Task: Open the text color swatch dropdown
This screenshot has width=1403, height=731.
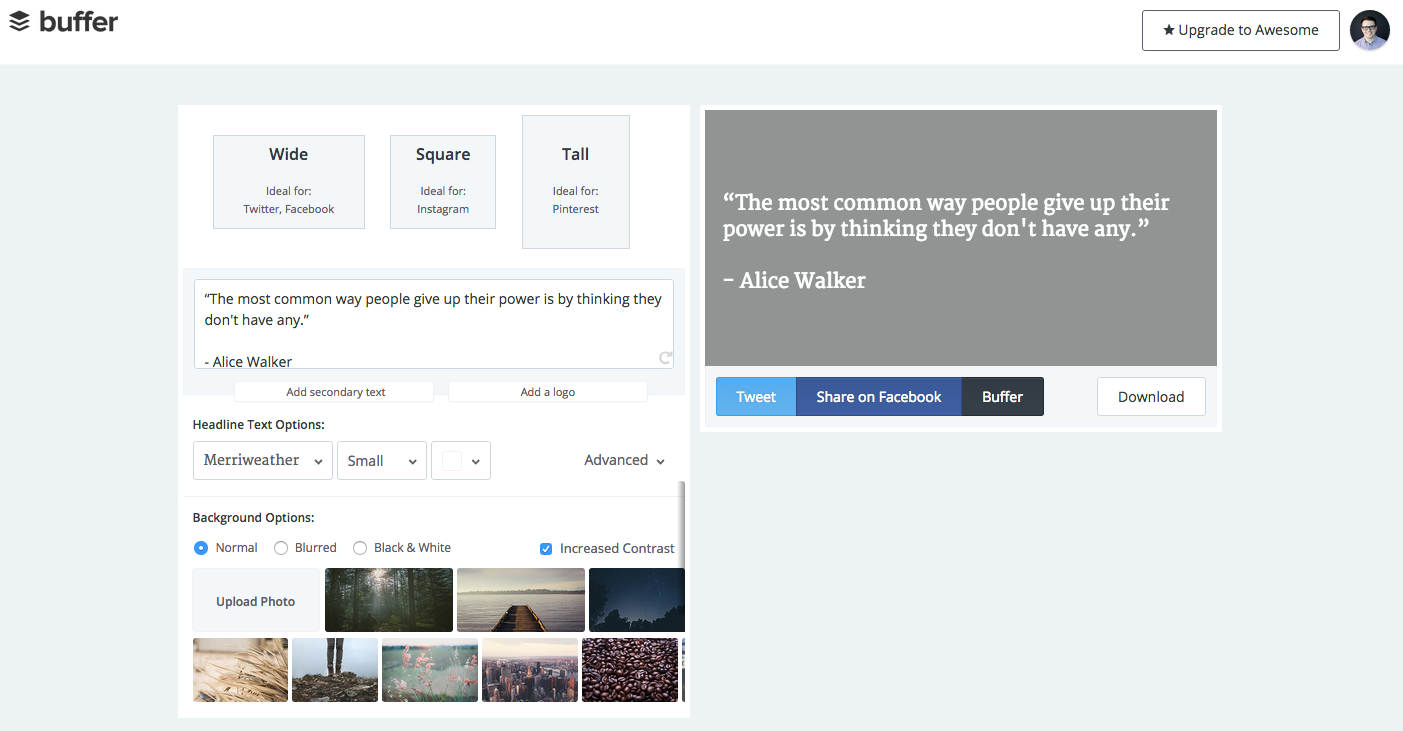Action: tap(461, 460)
